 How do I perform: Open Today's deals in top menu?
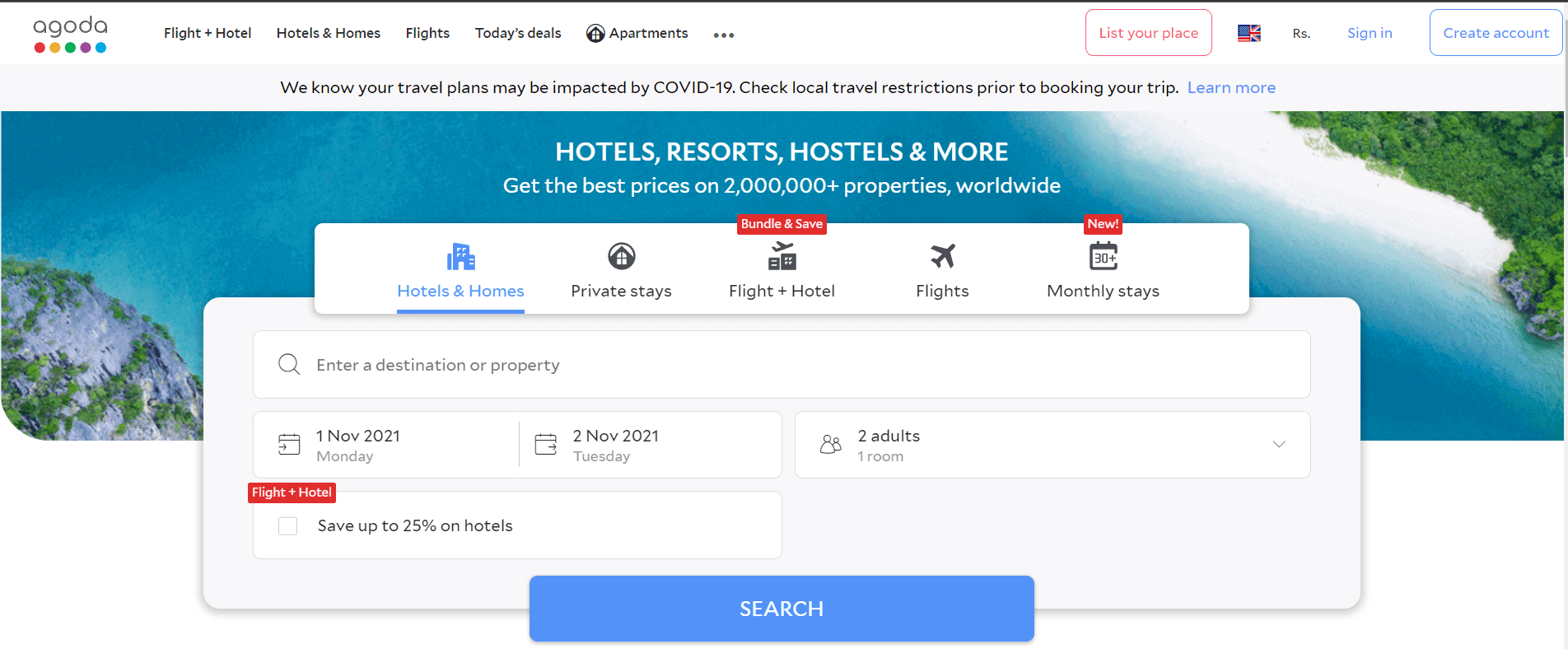tap(517, 33)
